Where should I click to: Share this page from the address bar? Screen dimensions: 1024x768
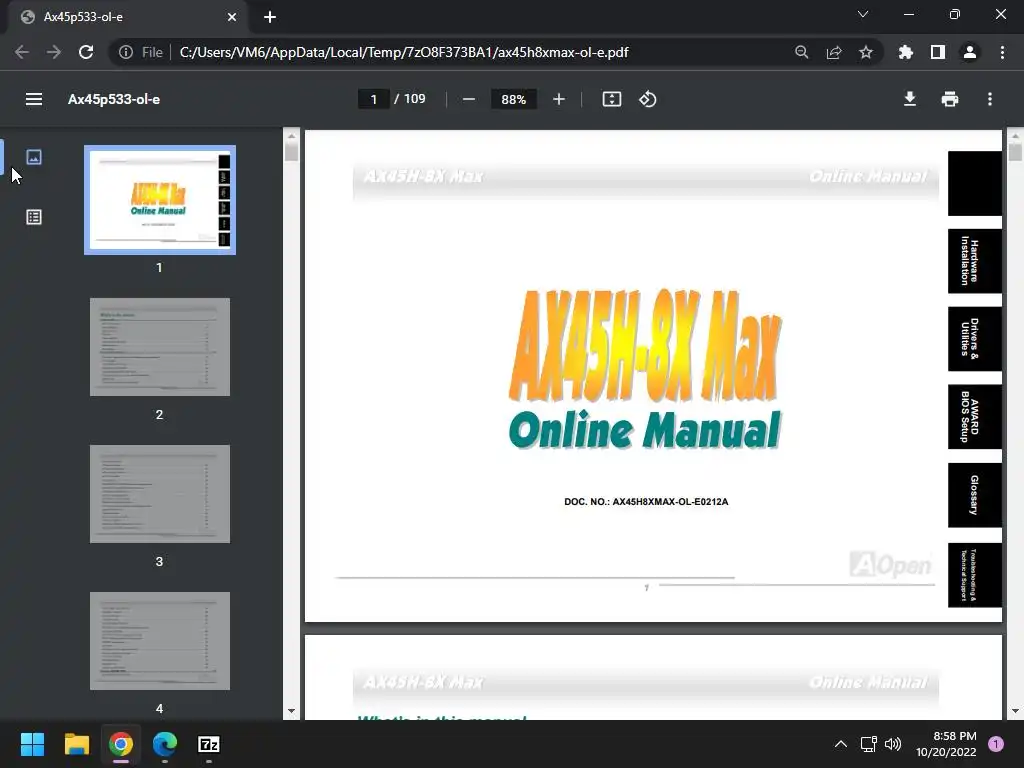(834, 52)
